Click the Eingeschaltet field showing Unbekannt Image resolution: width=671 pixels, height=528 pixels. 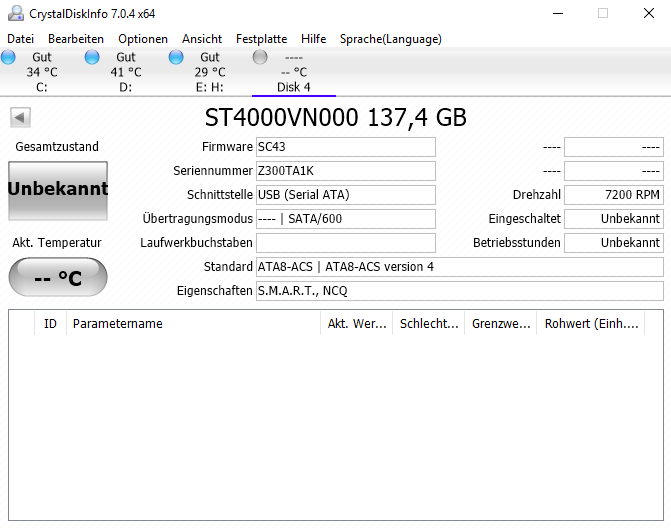point(614,219)
